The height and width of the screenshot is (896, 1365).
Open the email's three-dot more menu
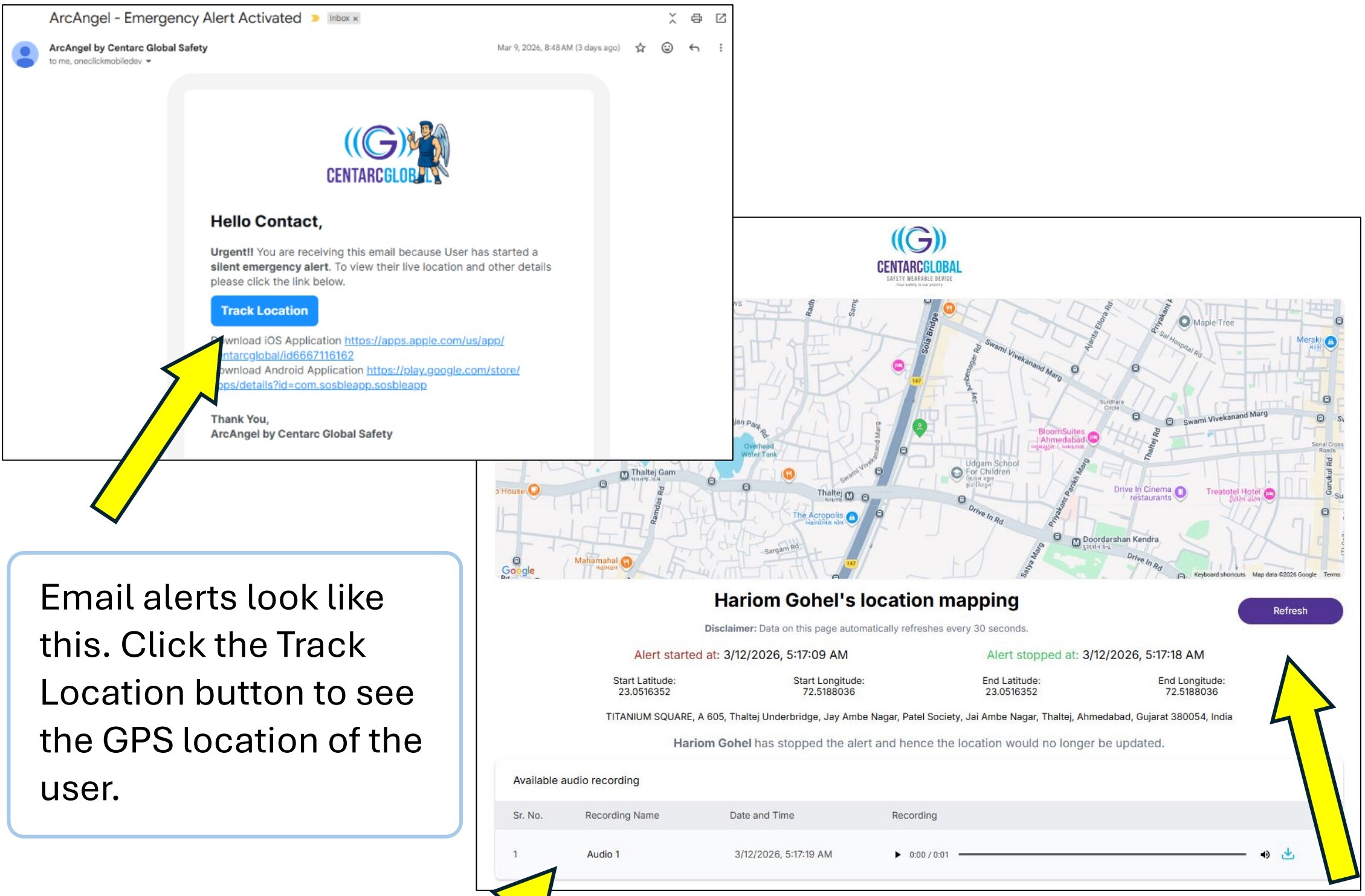[720, 48]
